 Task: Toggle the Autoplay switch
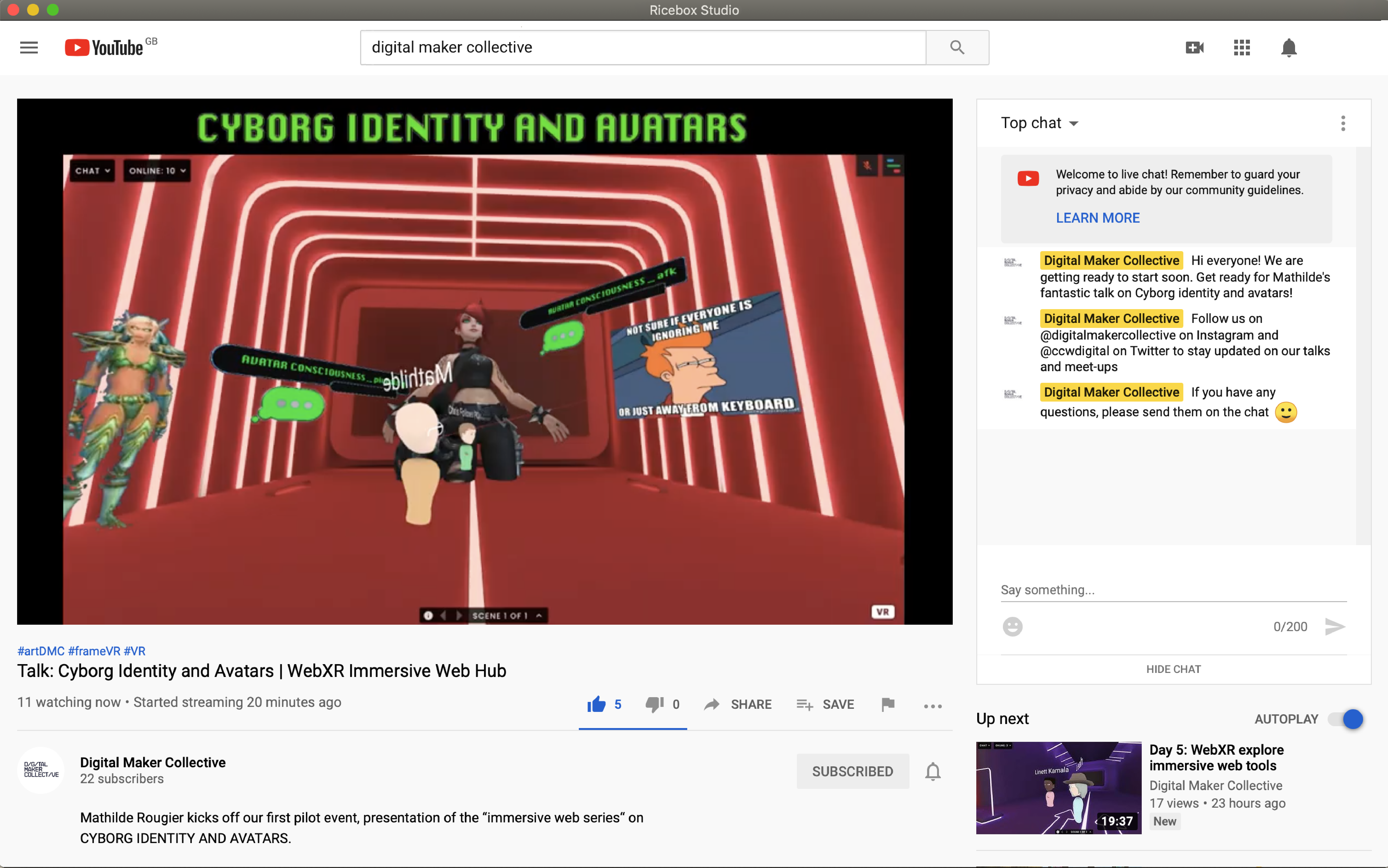click(1345, 719)
